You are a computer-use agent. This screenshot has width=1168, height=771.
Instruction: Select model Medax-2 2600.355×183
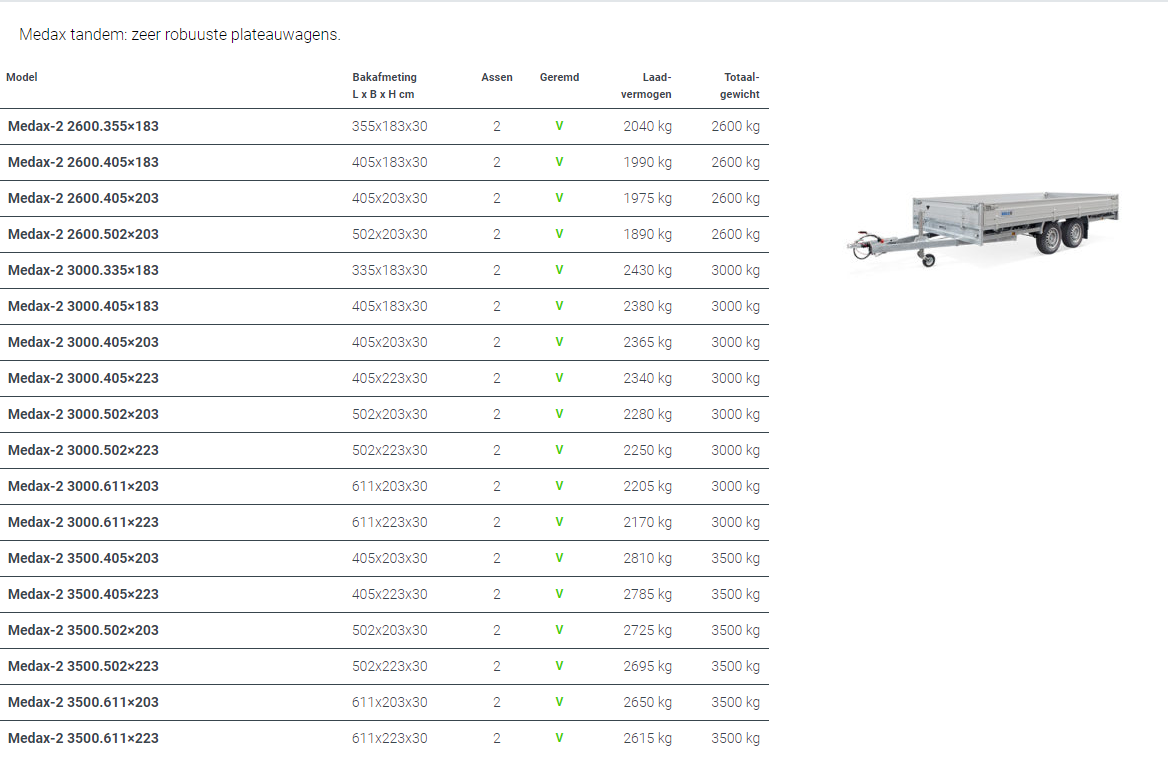tap(83, 127)
